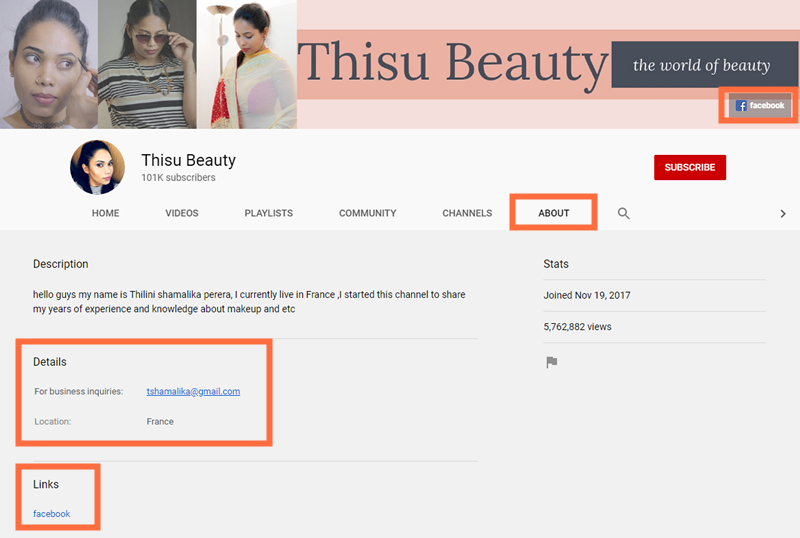This screenshot has height=538, width=800.
Task: Open the channel search magnifier icon
Action: coord(623,213)
